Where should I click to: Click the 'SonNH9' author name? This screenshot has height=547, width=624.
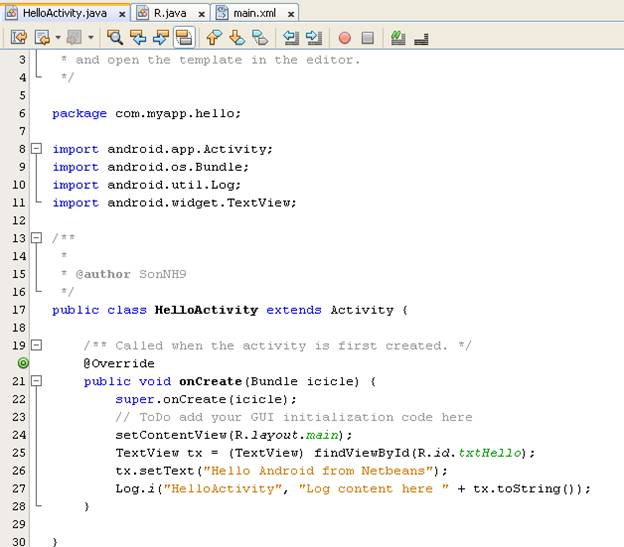(163, 274)
